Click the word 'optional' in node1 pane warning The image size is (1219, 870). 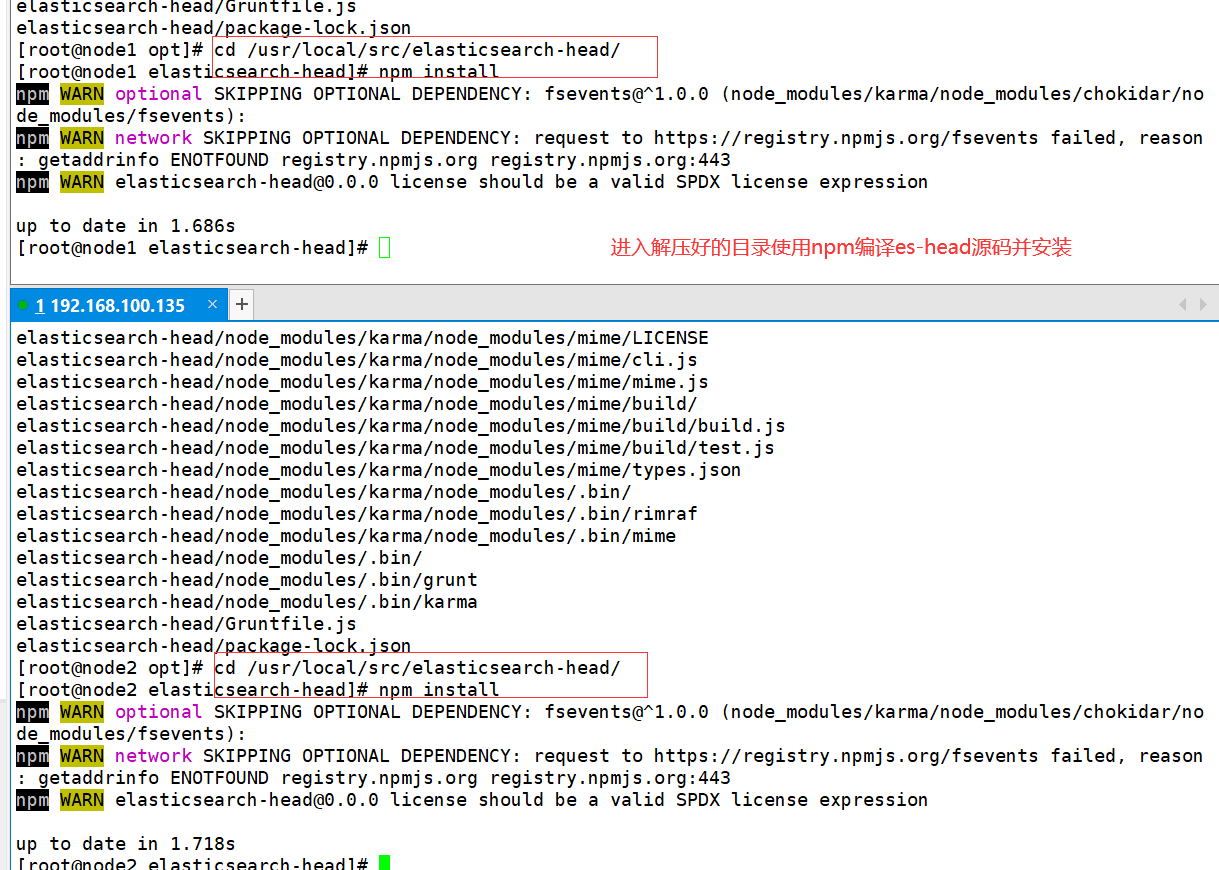tap(159, 94)
